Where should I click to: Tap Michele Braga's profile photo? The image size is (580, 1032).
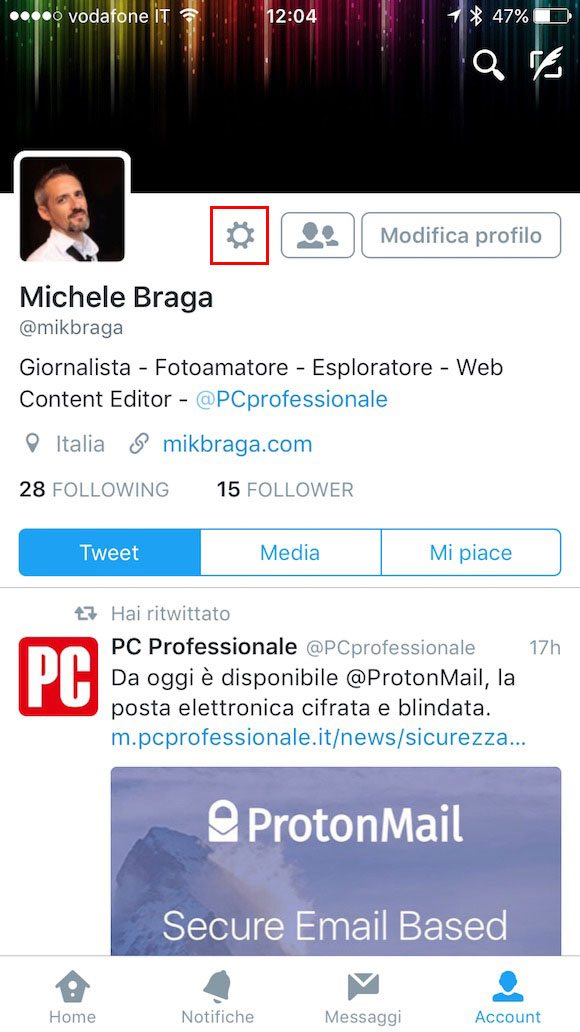pyautogui.click(x=72, y=209)
